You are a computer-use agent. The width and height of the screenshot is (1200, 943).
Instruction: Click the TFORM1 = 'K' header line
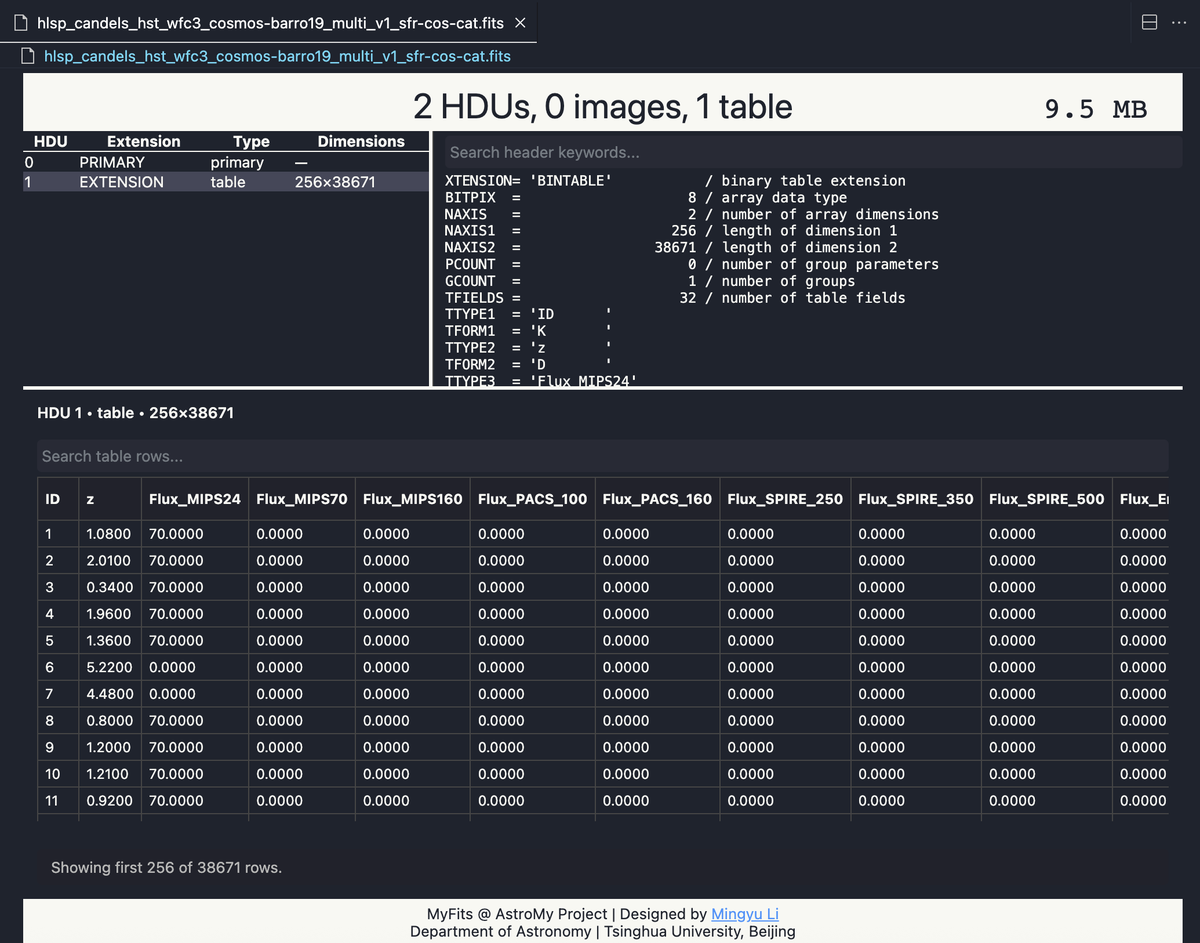(528, 331)
